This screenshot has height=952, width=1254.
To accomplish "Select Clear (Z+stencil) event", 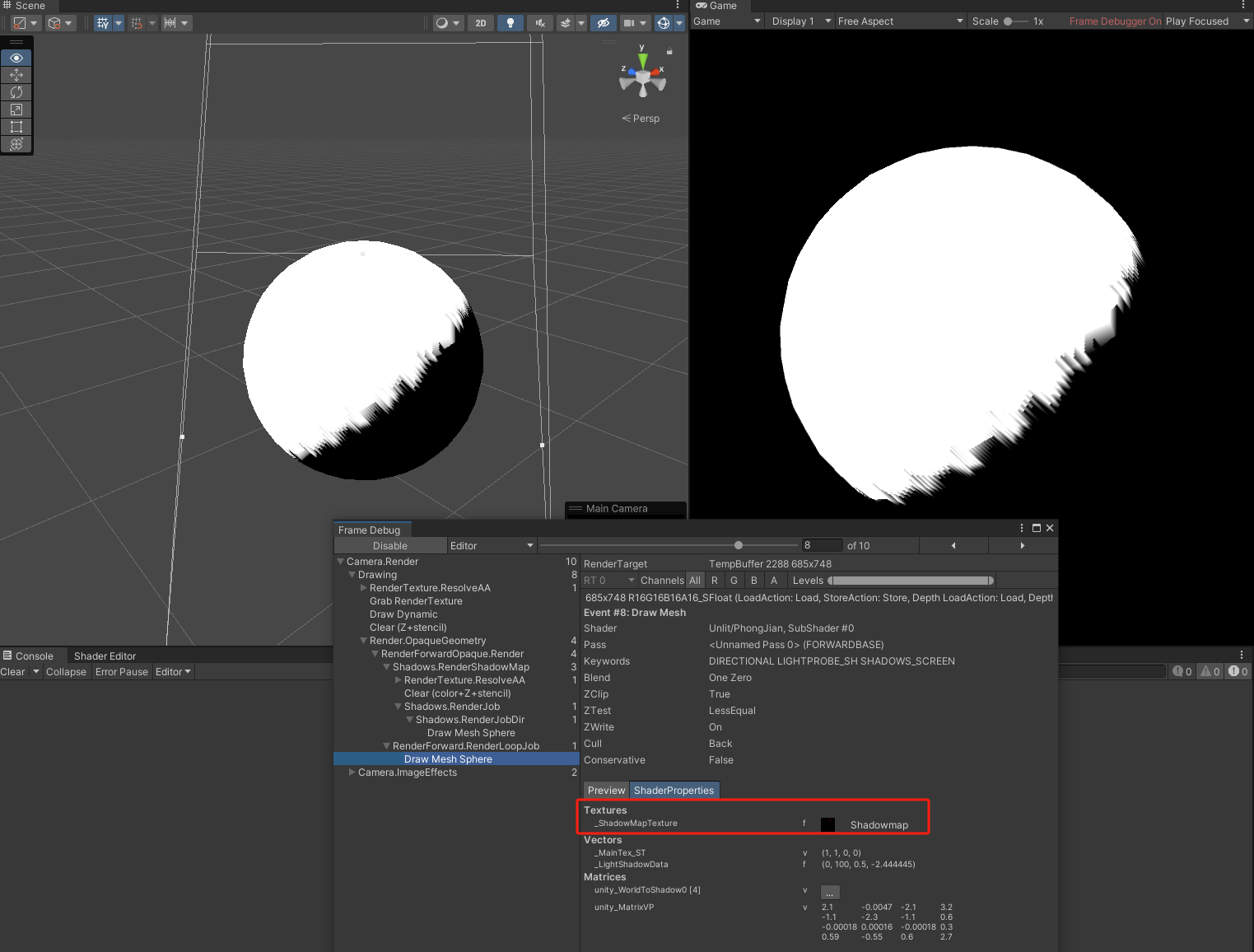I will click(x=408, y=628).
